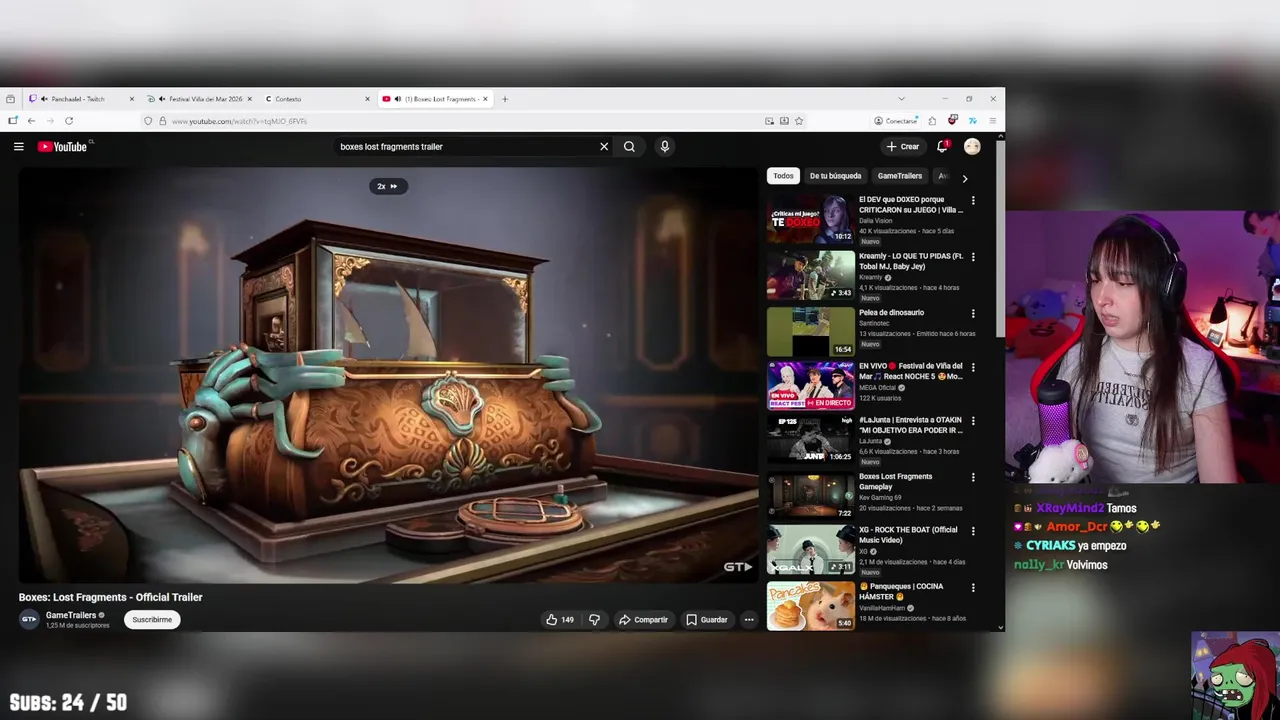Open options for Pelea de dinosaurio video
This screenshot has width=1280, height=720.
click(973, 314)
